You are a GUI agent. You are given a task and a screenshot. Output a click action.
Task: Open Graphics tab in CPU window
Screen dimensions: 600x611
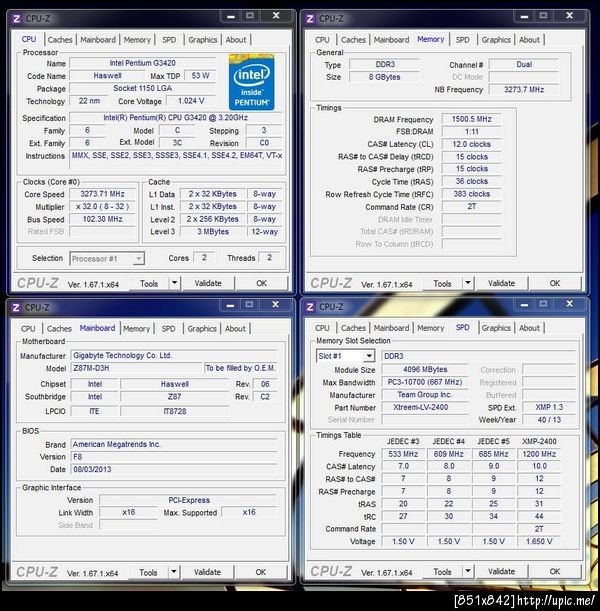[203, 40]
